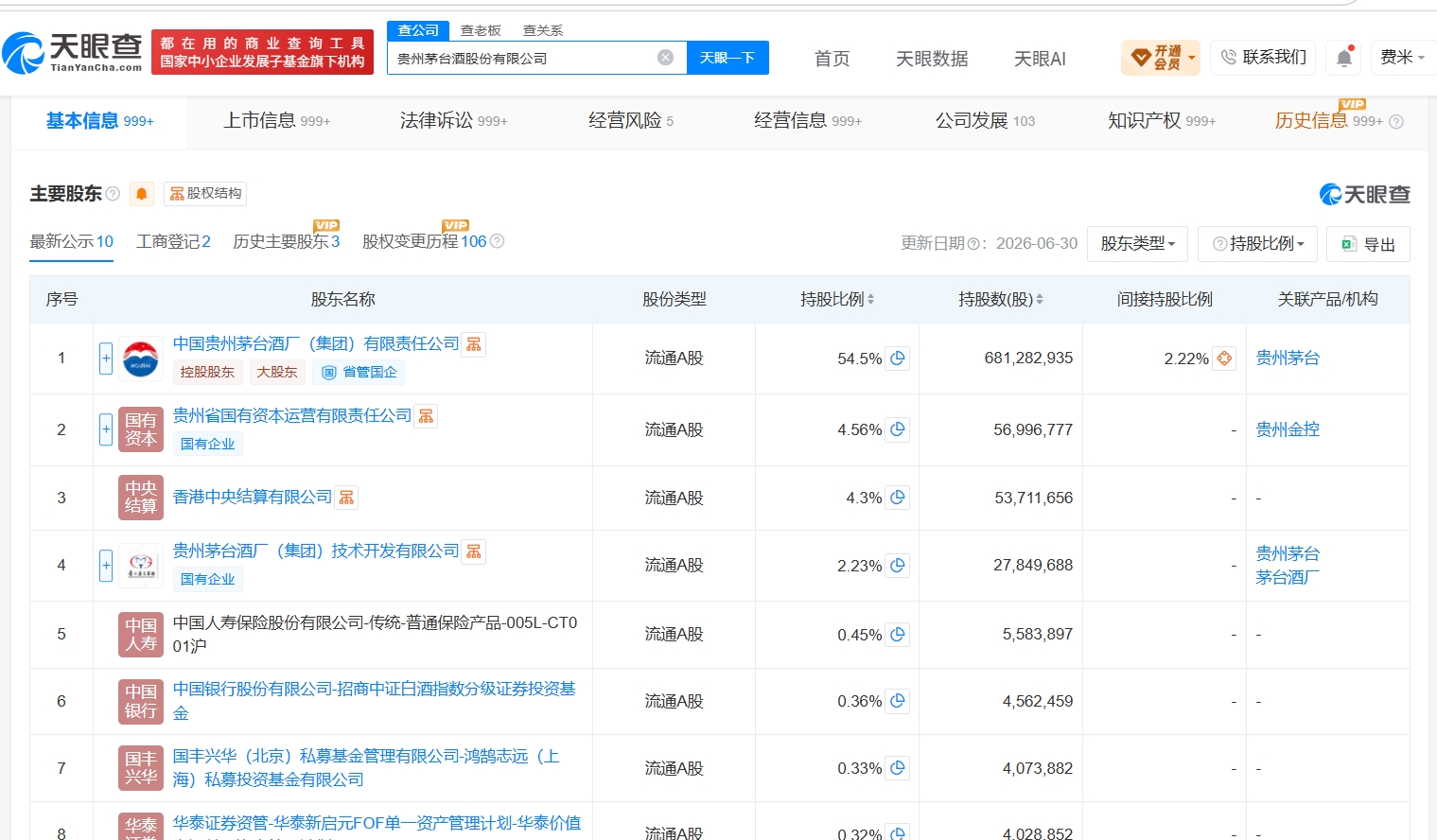Click the 中国银行 shareholder avatar
Viewport: 1437px width, 840px height.
141,701
